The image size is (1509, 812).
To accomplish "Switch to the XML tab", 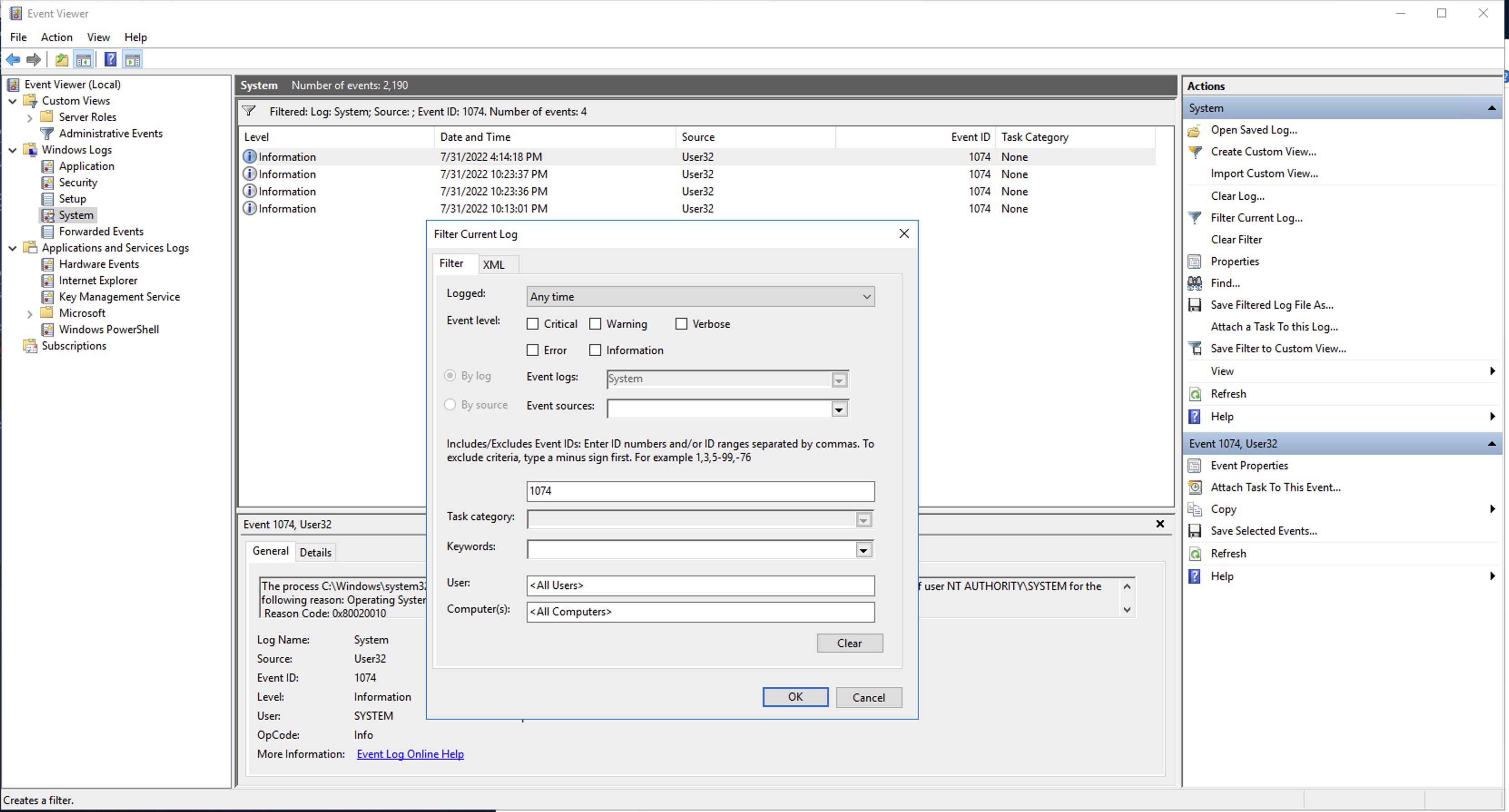I will pyautogui.click(x=493, y=265).
